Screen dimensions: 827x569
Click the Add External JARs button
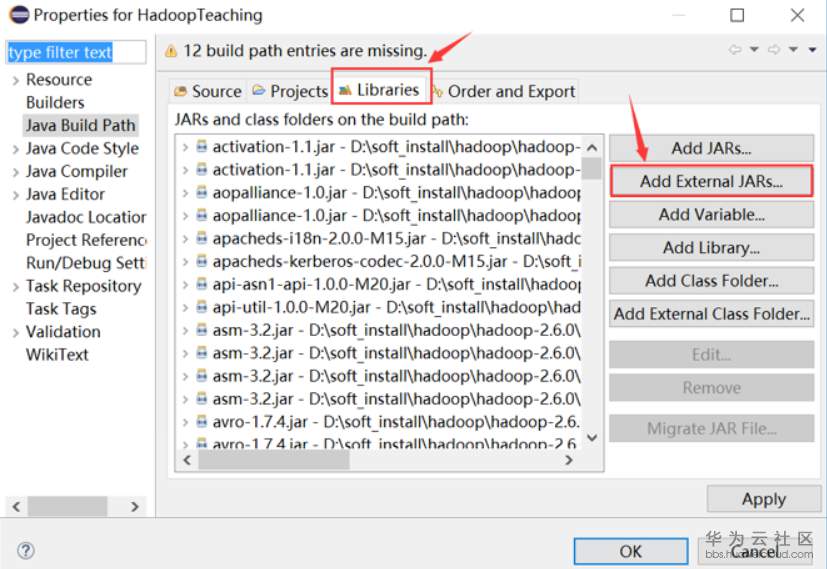tap(711, 181)
